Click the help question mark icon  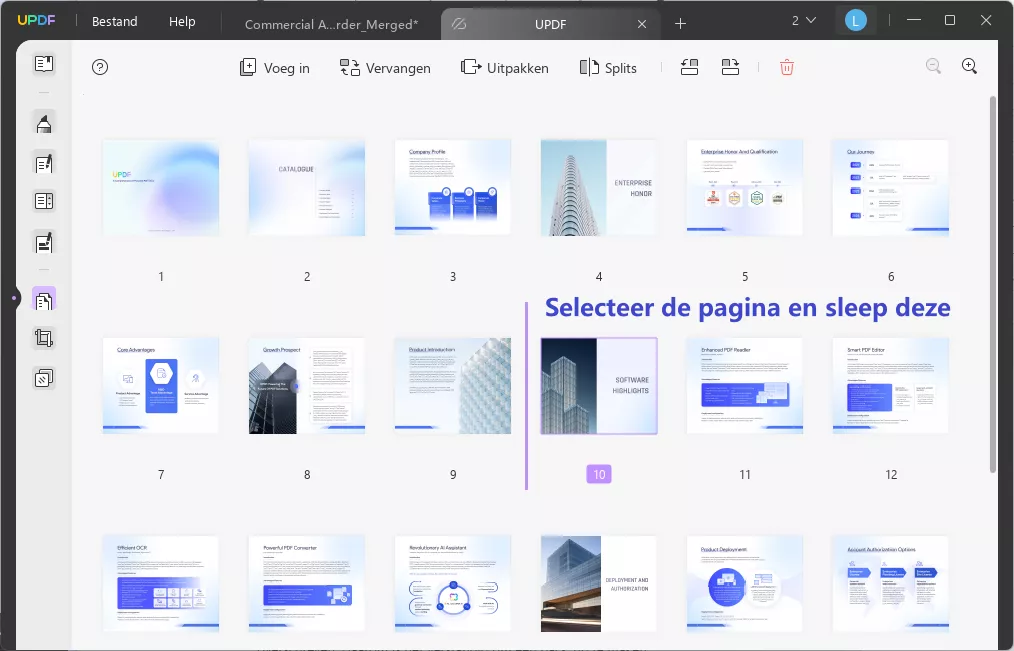click(x=100, y=67)
